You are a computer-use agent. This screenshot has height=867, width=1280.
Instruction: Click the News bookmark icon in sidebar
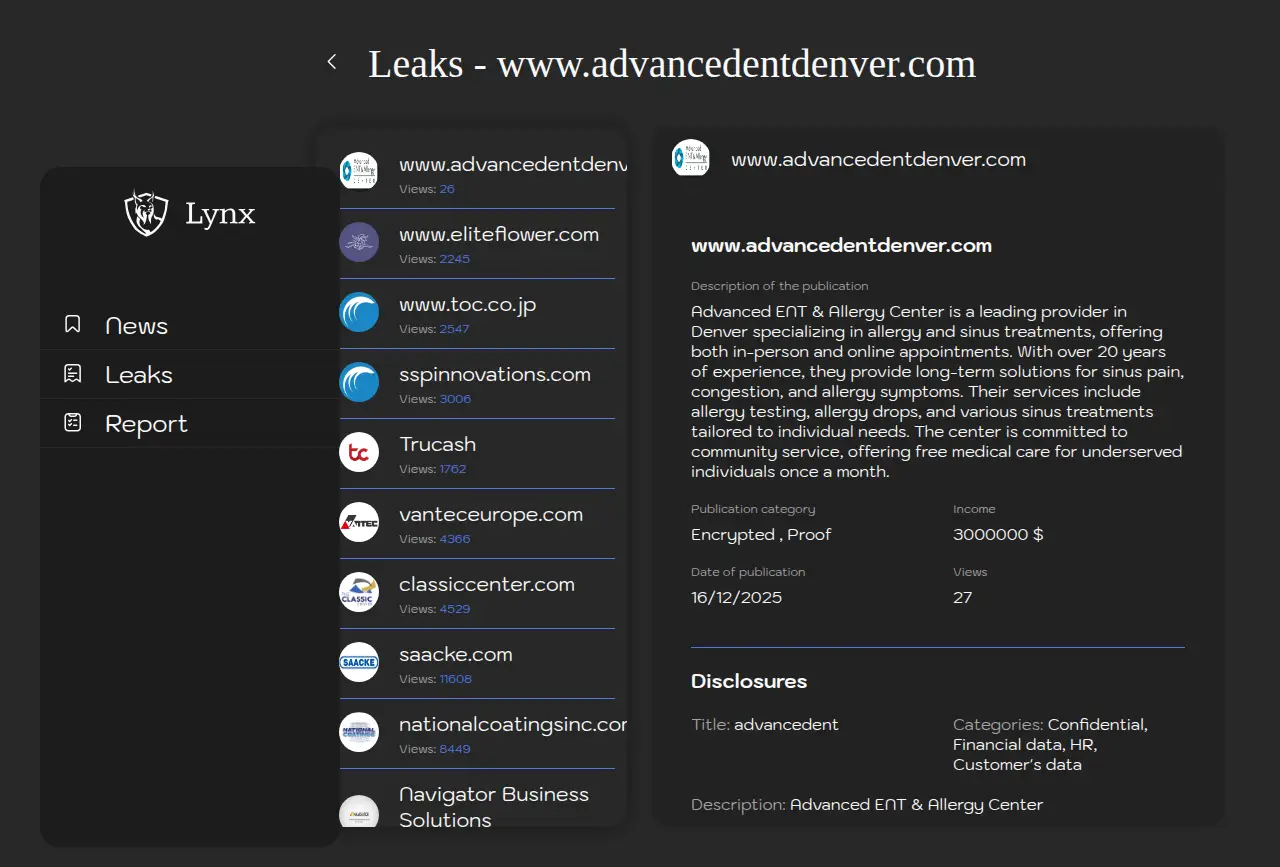coord(72,325)
